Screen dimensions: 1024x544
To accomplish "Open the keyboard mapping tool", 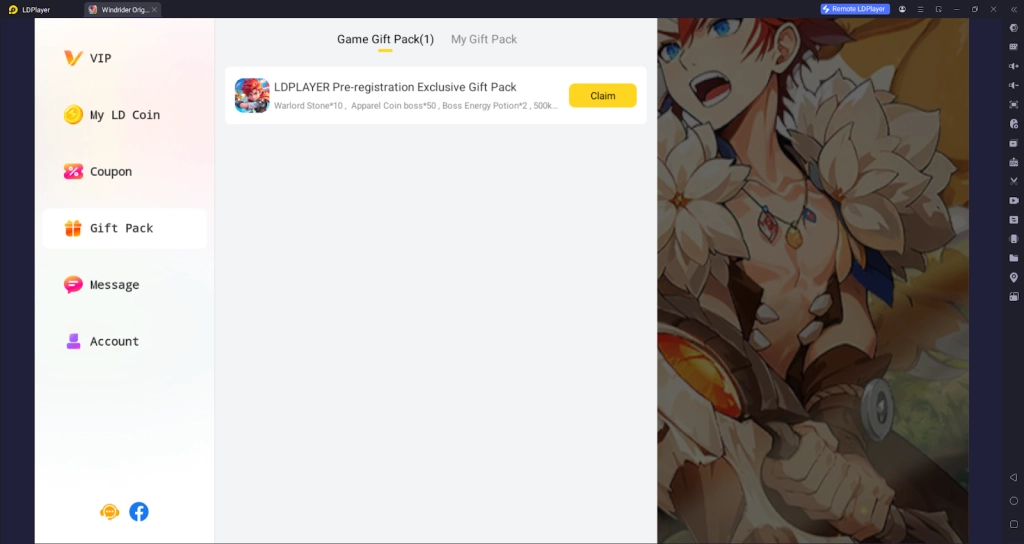I will click(1014, 47).
